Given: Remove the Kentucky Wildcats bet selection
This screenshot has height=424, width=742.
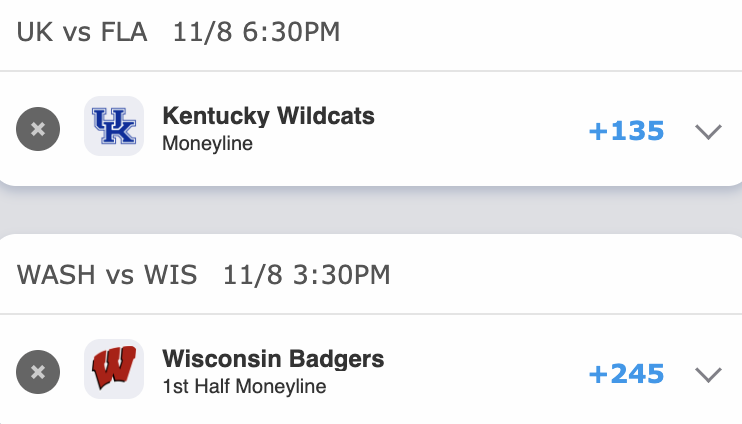Looking at the screenshot, I should pos(38,129).
